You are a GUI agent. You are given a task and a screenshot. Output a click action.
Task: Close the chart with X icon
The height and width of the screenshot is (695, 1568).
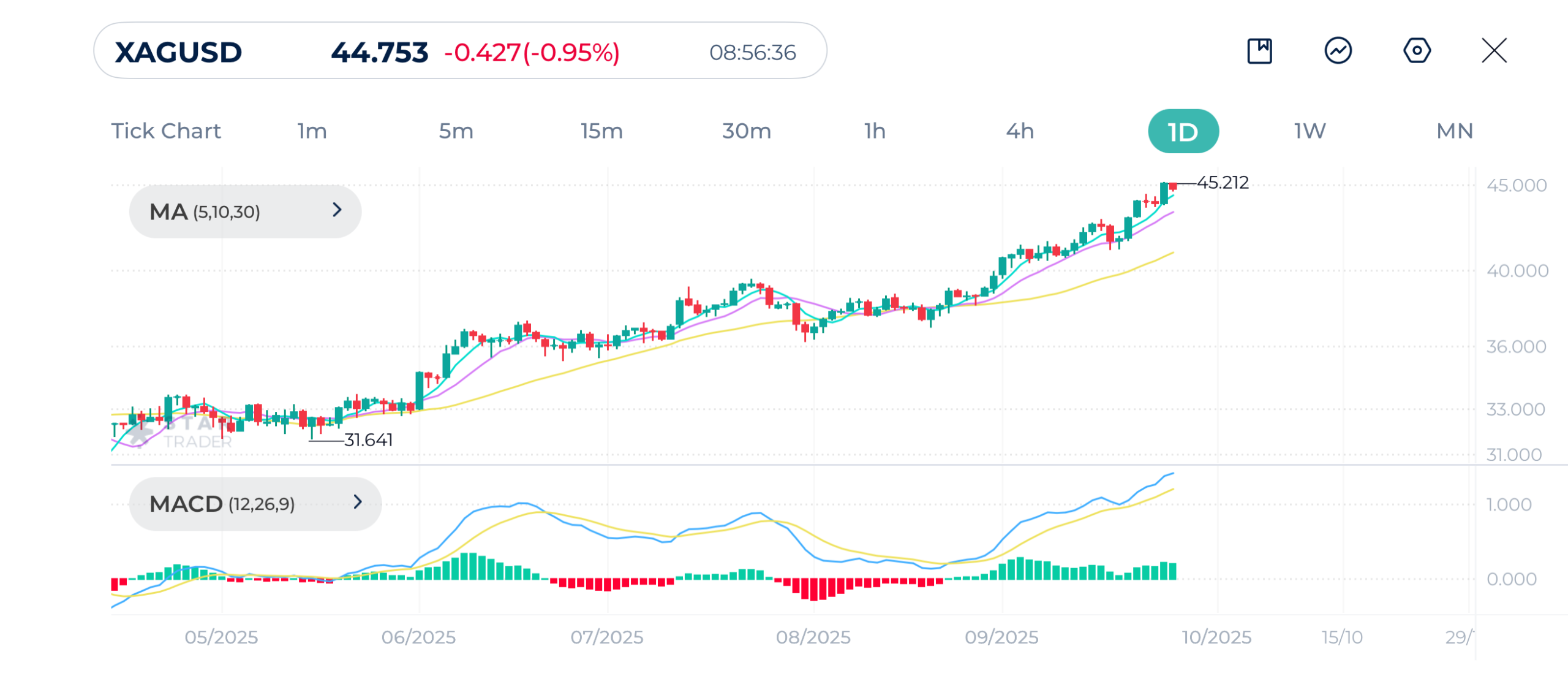pos(1494,51)
